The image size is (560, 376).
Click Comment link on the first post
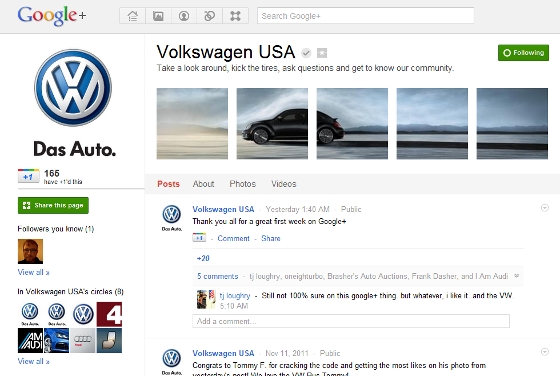click(x=234, y=238)
